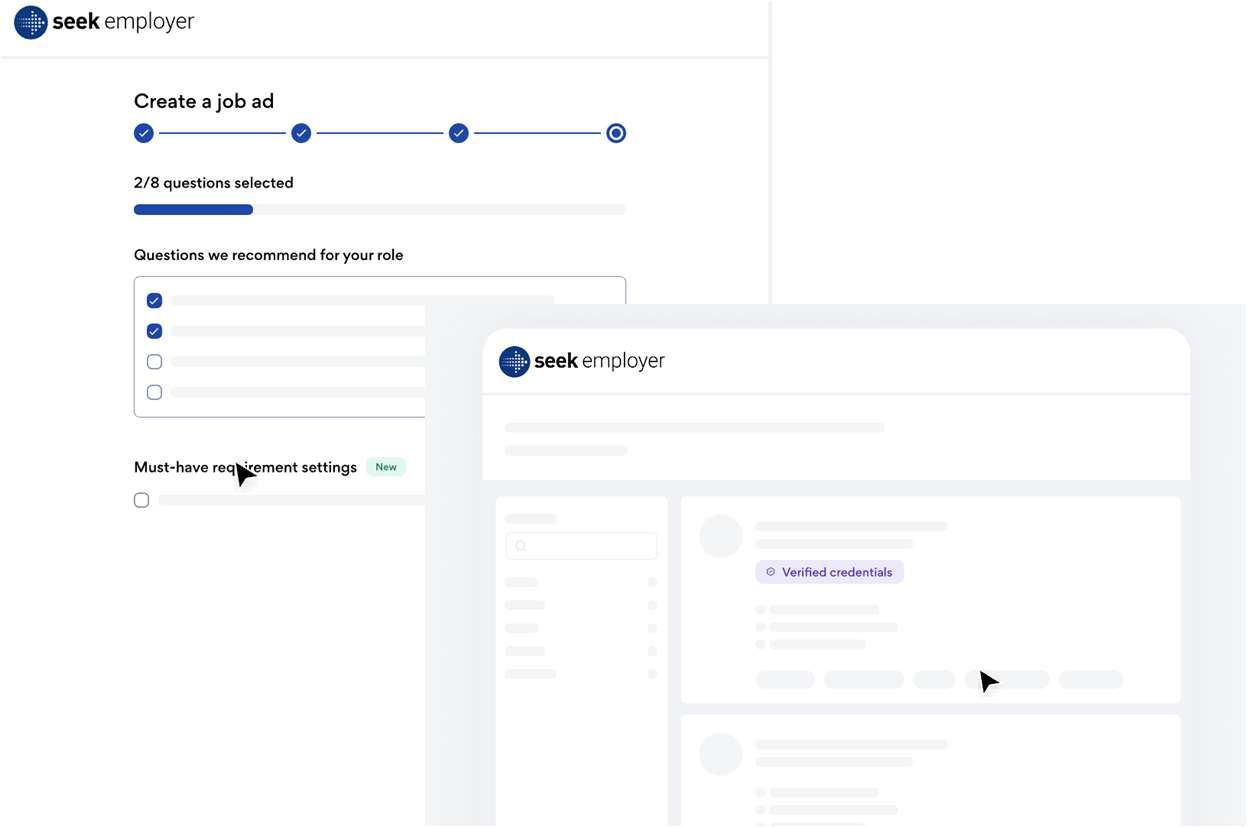Click the current fourth step indicator
The height and width of the screenshot is (827, 1248).
click(616, 133)
